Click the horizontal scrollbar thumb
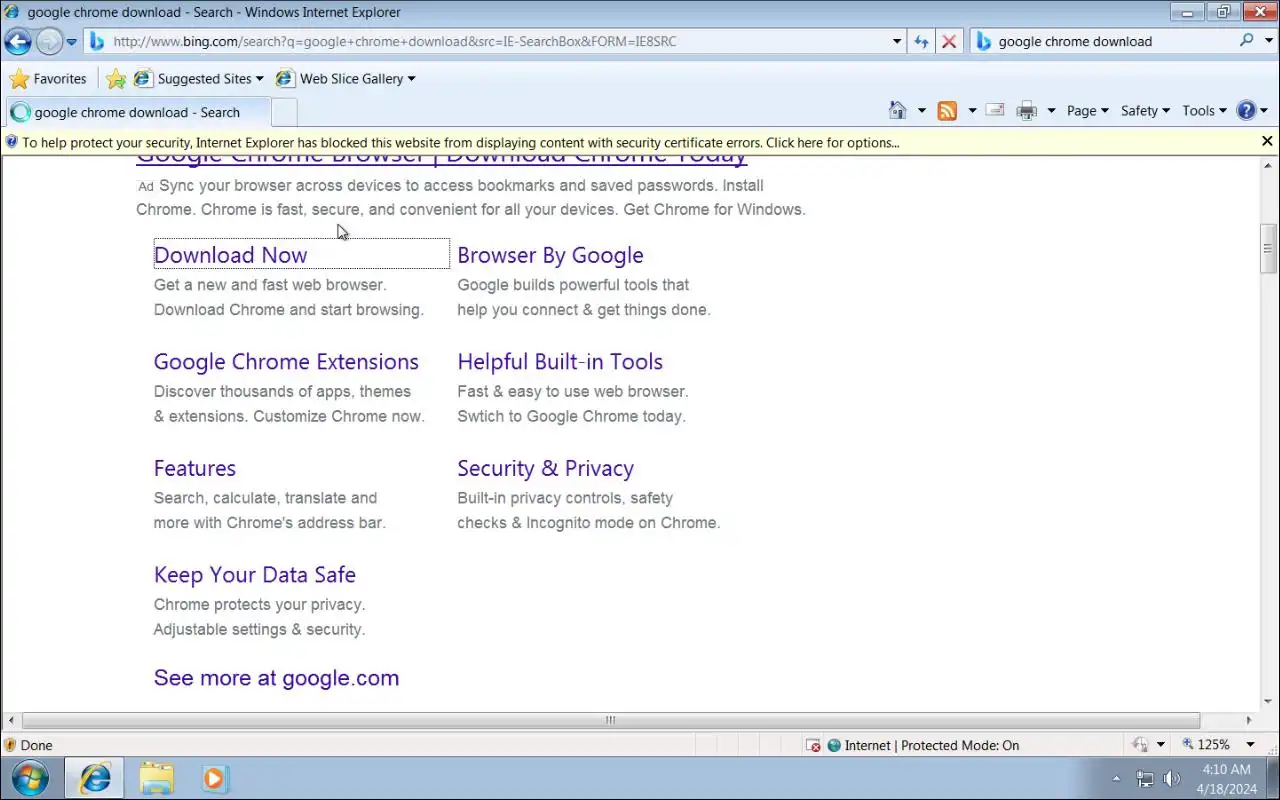The image size is (1280, 800). click(x=610, y=720)
